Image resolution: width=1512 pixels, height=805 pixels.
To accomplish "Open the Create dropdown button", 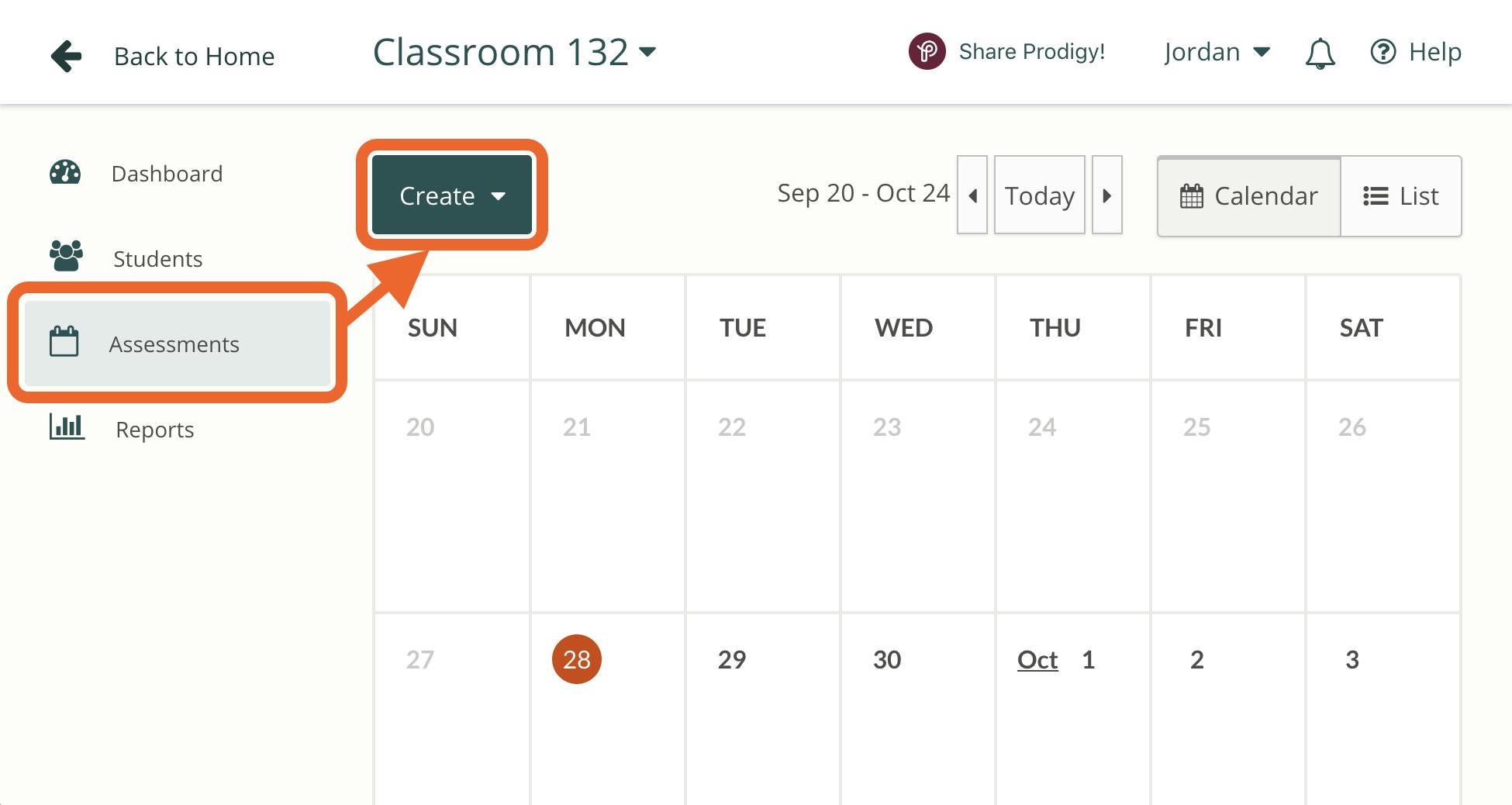I will pos(452,195).
